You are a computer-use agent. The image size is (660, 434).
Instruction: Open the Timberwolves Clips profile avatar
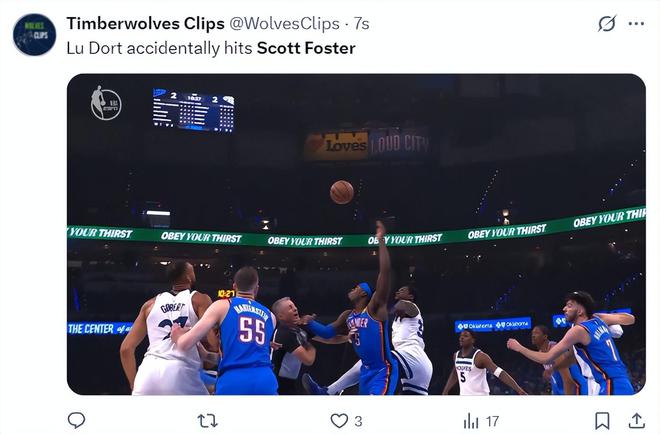(34, 34)
